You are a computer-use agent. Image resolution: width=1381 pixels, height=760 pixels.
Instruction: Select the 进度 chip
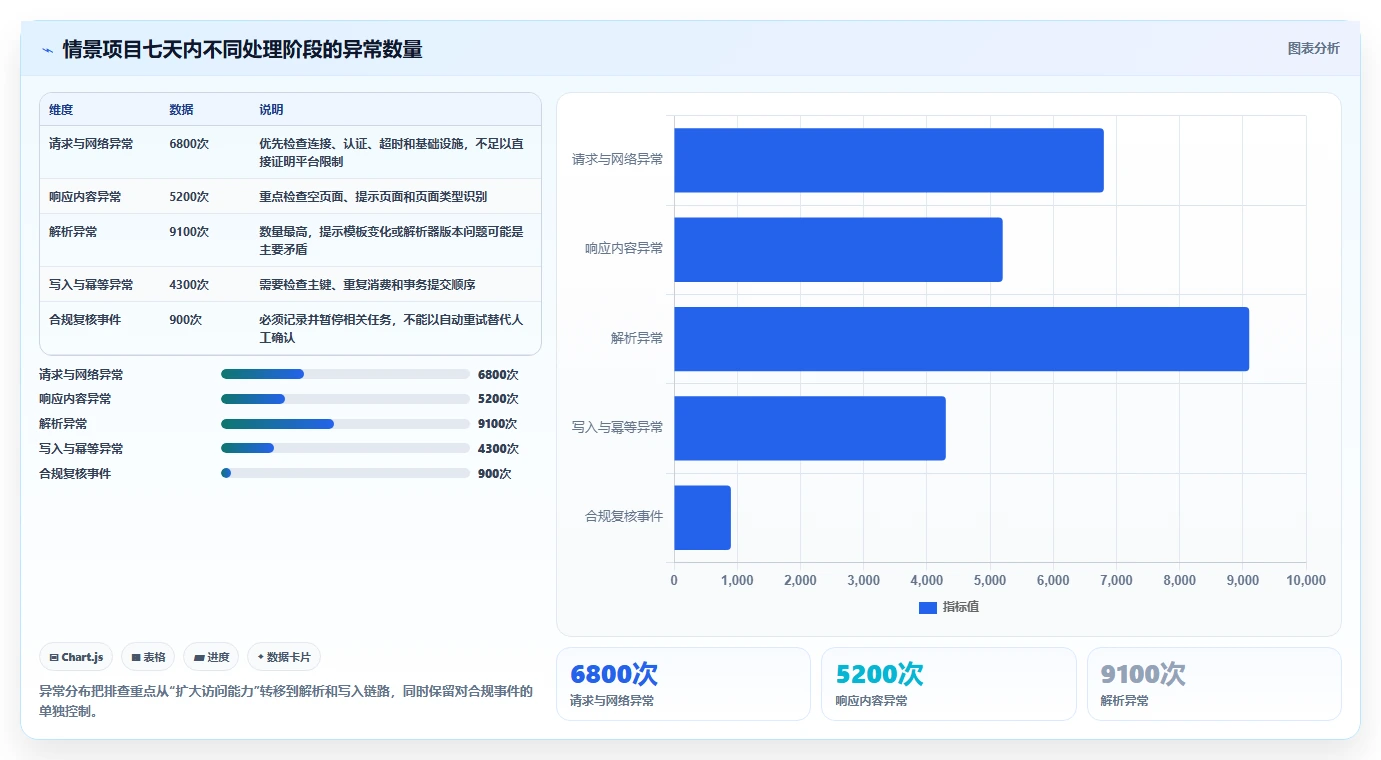[x=211, y=657]
